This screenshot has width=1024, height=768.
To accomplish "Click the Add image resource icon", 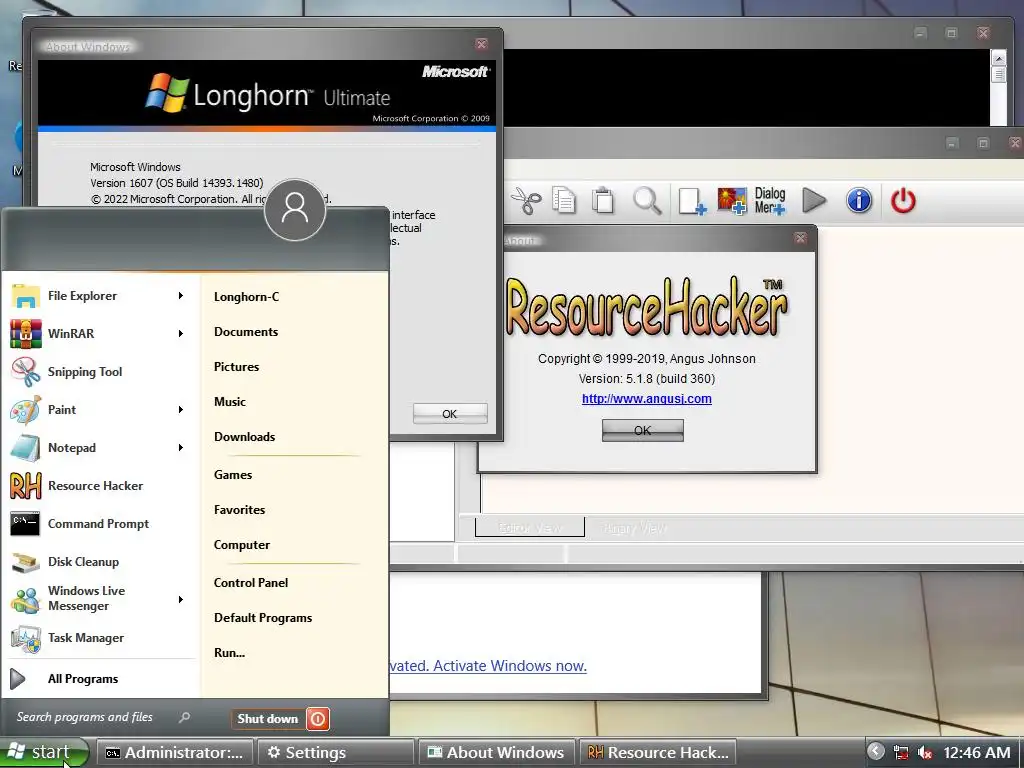I will coord(731,200).
